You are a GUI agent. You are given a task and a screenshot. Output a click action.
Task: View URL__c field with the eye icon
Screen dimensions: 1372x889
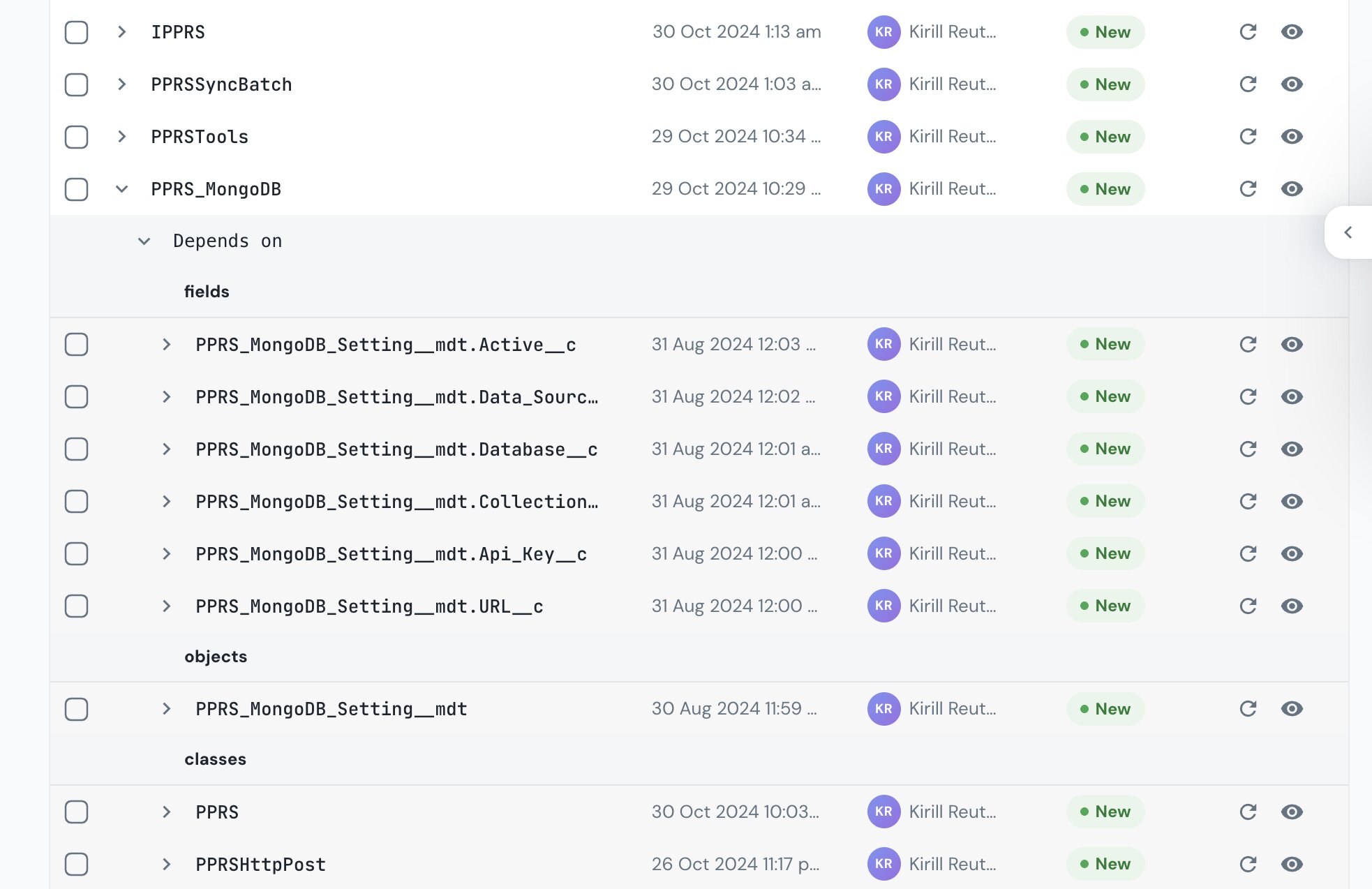pos(1292,606)
